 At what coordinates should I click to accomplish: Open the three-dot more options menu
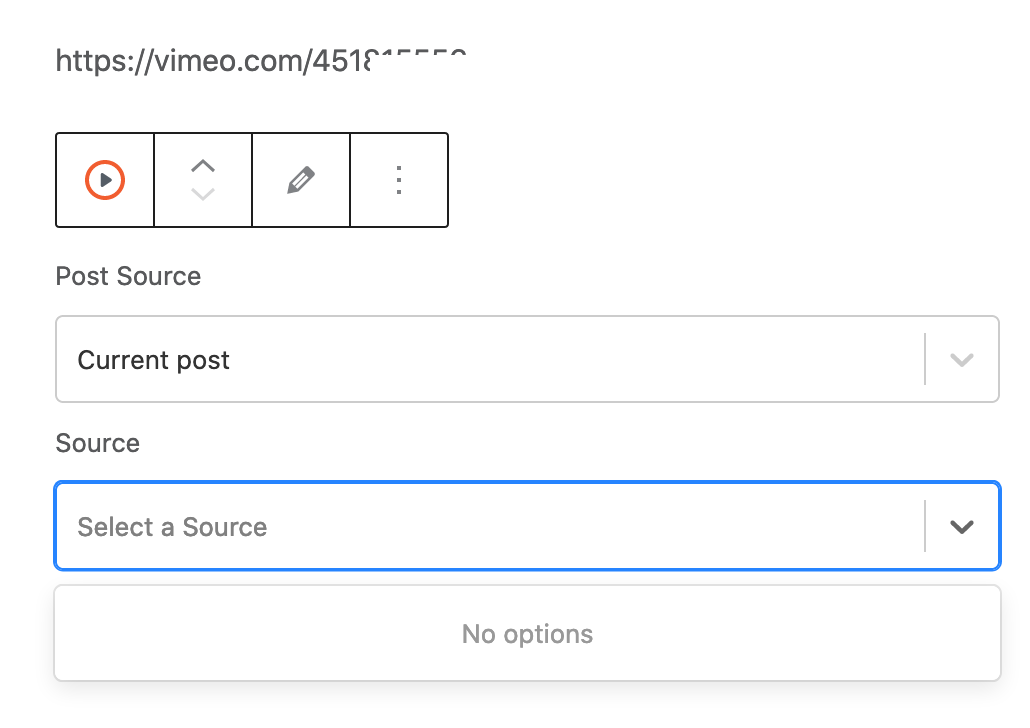[x=399, y=180]
